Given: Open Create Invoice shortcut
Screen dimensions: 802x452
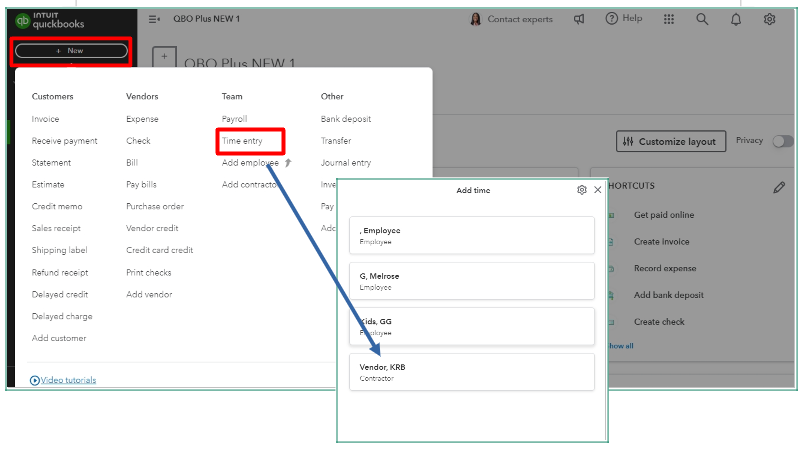Looking at the screenshot, I should pyautogui.click(x=661, y=242).
